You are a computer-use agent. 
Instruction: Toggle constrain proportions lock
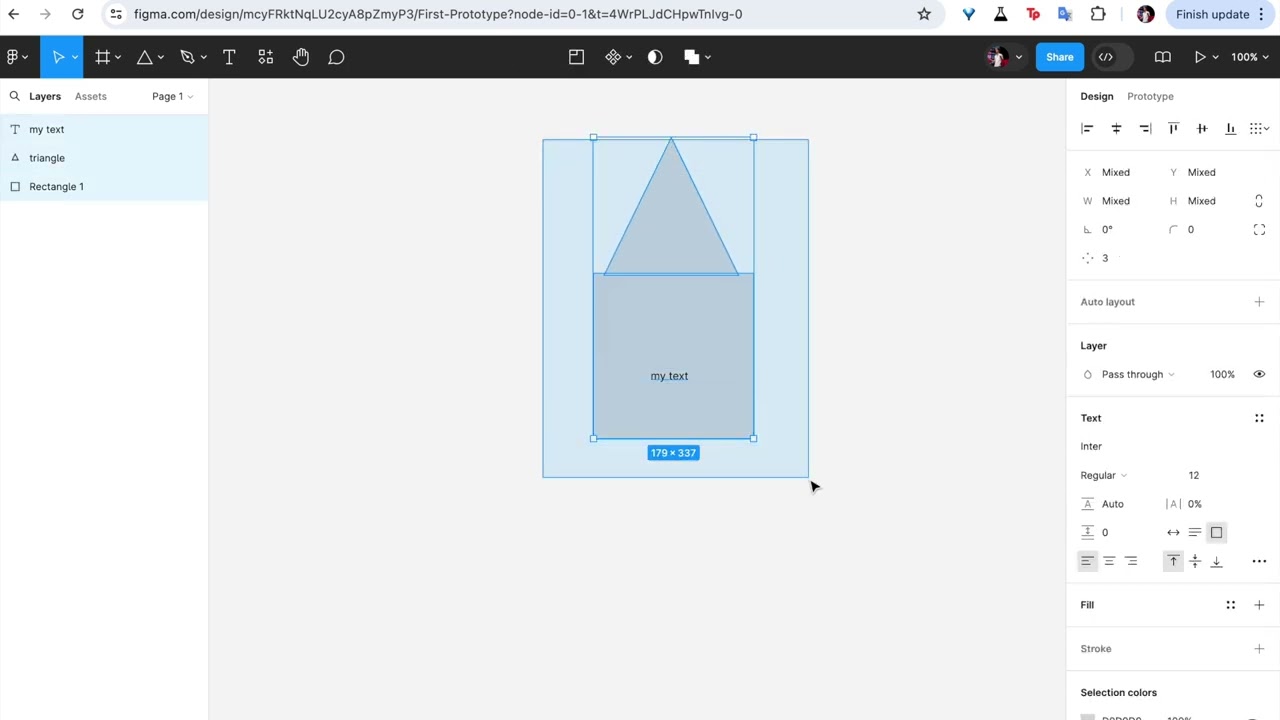[x=1259, y=201]
